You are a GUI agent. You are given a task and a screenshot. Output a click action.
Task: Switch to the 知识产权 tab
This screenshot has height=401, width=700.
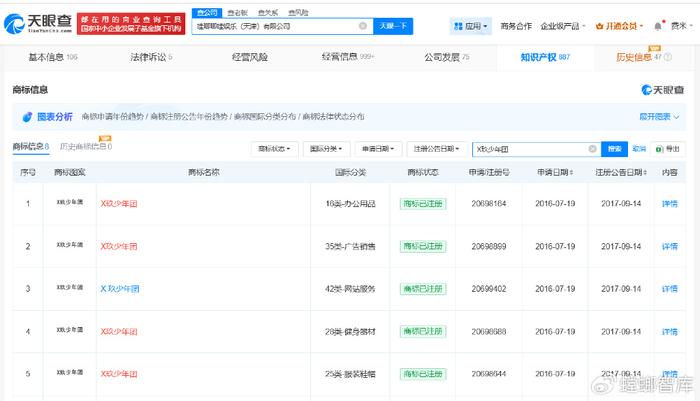click(545, 57)
